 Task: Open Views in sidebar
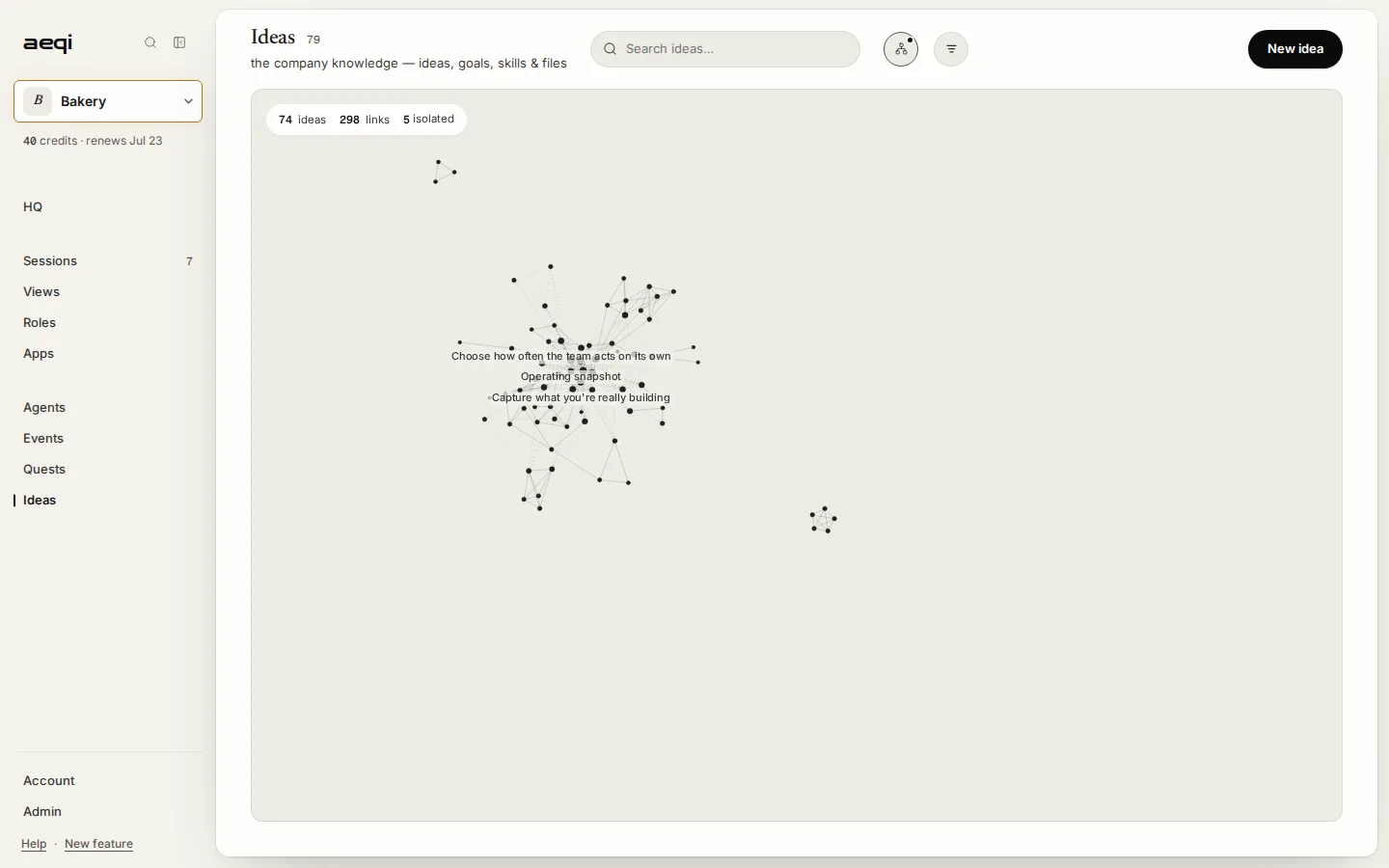tap(41, 291)
